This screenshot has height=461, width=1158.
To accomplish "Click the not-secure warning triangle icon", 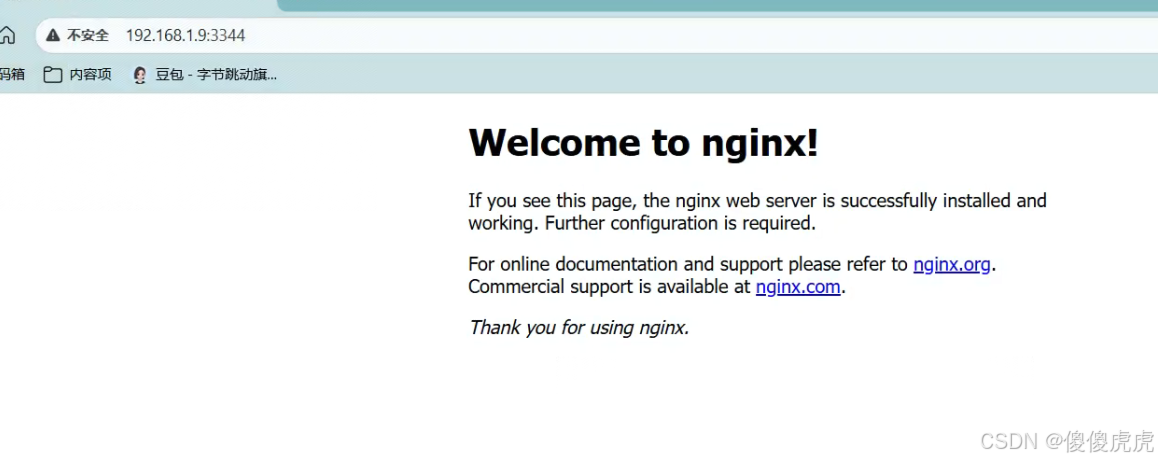I will pos(52,35).
